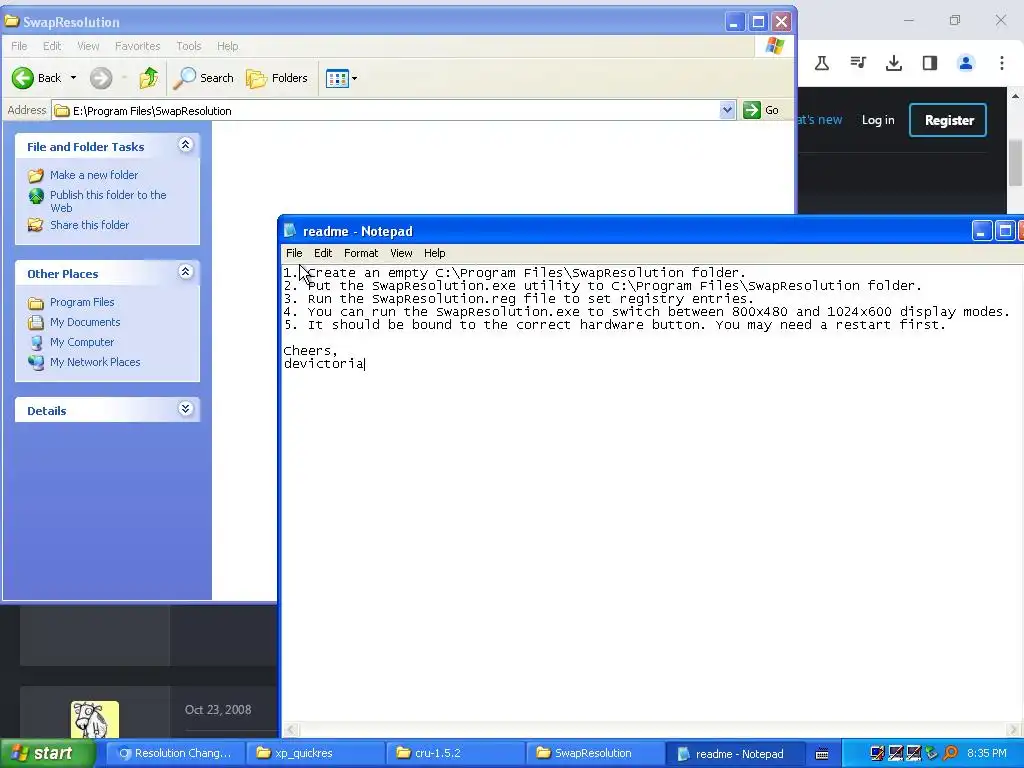Viewport: 1024px width, 768px height.
Task: Open Notepad's File menu
Action: pyautogui.click(x=294, y=253)
